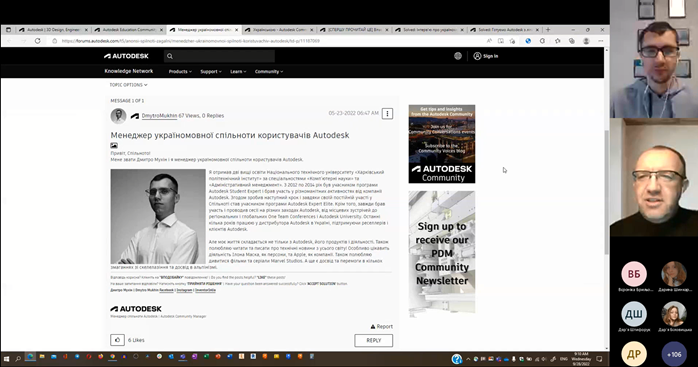Click the page vertical scrollbar
This screenshot has width=698, height=367.
tap(606, 192)
